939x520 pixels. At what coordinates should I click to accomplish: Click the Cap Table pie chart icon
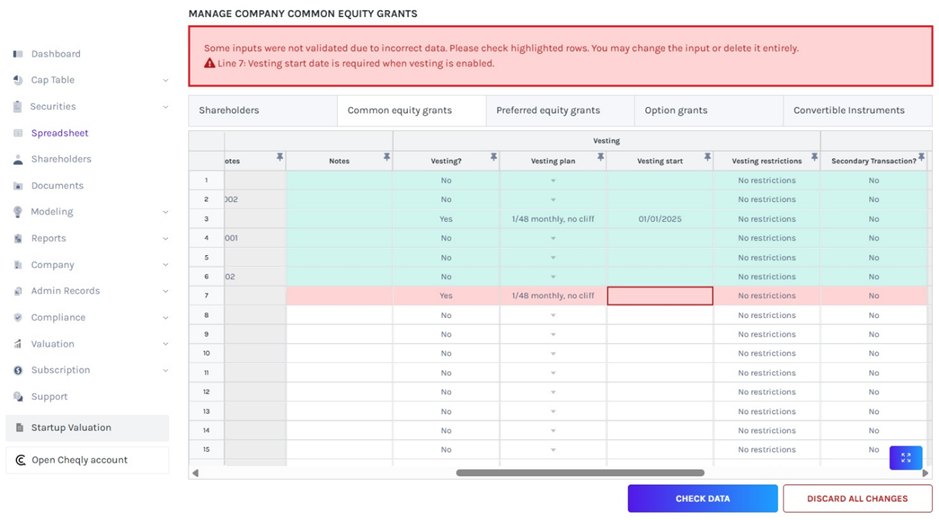click(18, 80)
